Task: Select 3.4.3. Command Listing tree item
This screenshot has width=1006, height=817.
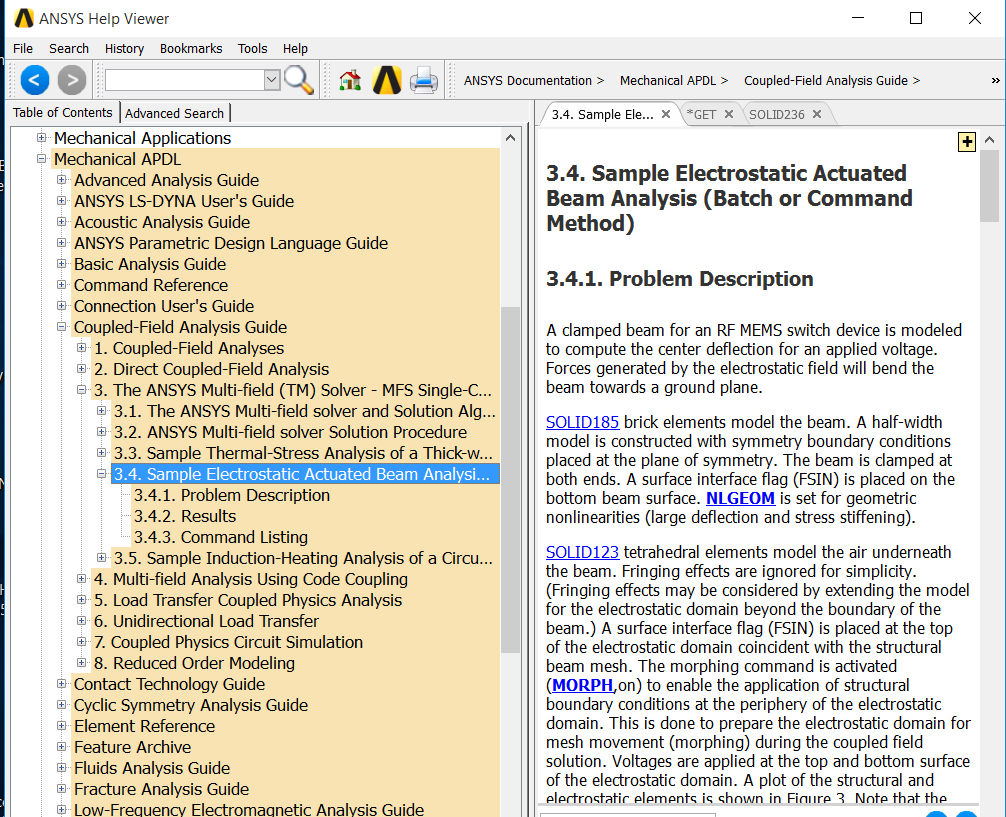Action: tap(220, 537)
